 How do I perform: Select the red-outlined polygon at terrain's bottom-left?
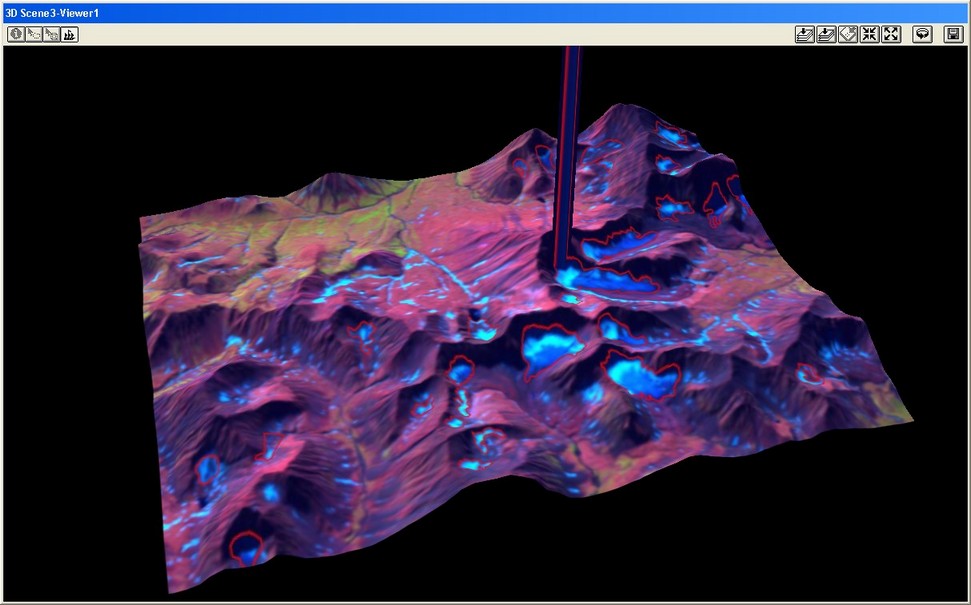pyautogui.click(x=245, y=546)
